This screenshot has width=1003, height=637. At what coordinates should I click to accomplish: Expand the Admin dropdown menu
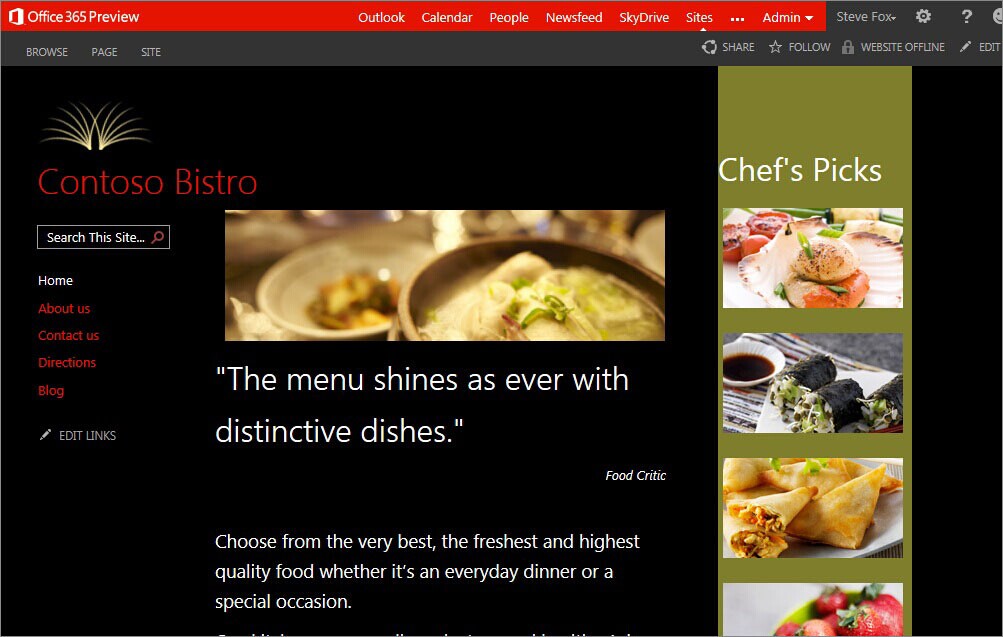pyautogui.click(x=787, y=17)
